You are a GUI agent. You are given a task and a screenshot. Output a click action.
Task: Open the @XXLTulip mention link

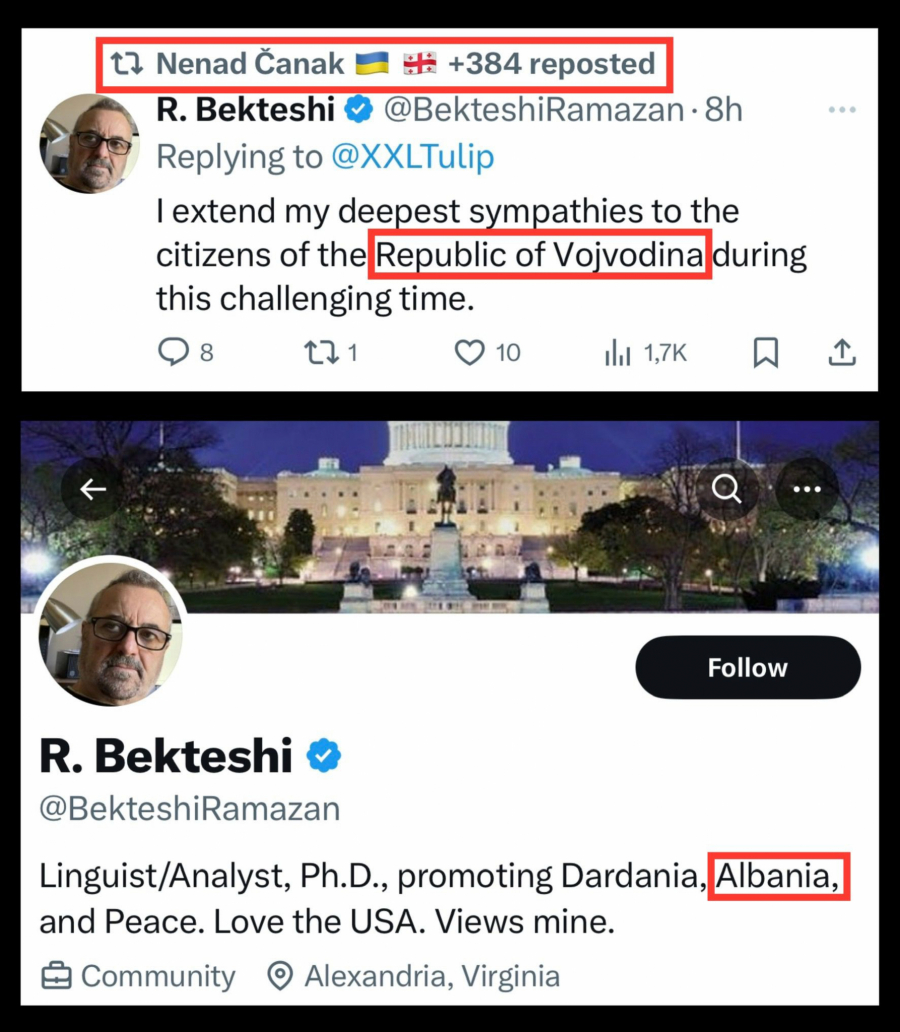click(412, 157)
